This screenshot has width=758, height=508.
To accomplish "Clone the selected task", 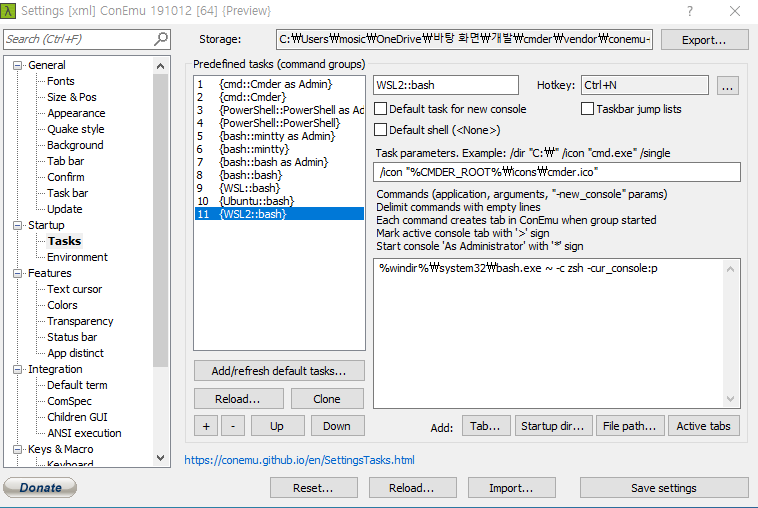I will 327,399.
